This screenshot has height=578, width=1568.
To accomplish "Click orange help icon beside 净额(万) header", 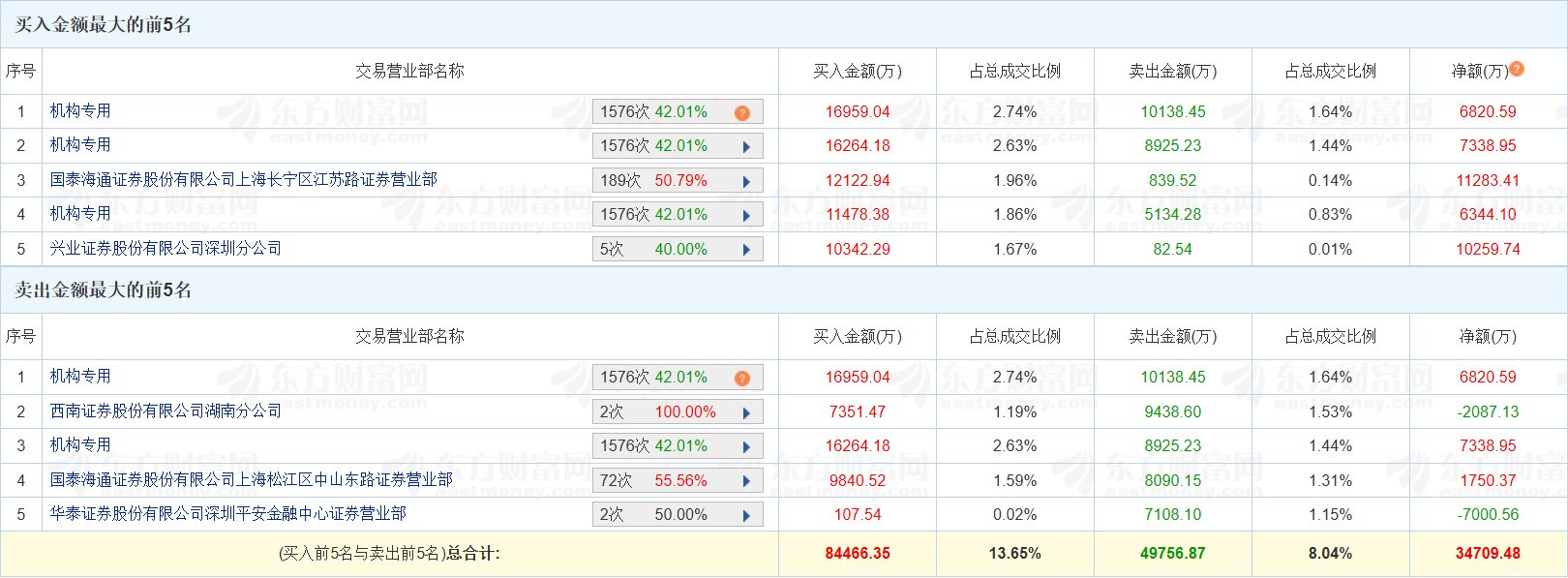I will [1517, 69].
